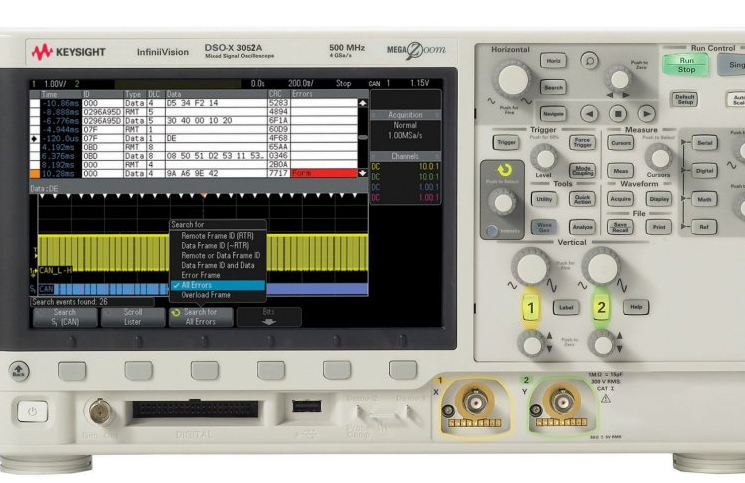Choose 'Remote or Data Frame ID' option
Screen dimensions: 745x483
coord(218,256)
